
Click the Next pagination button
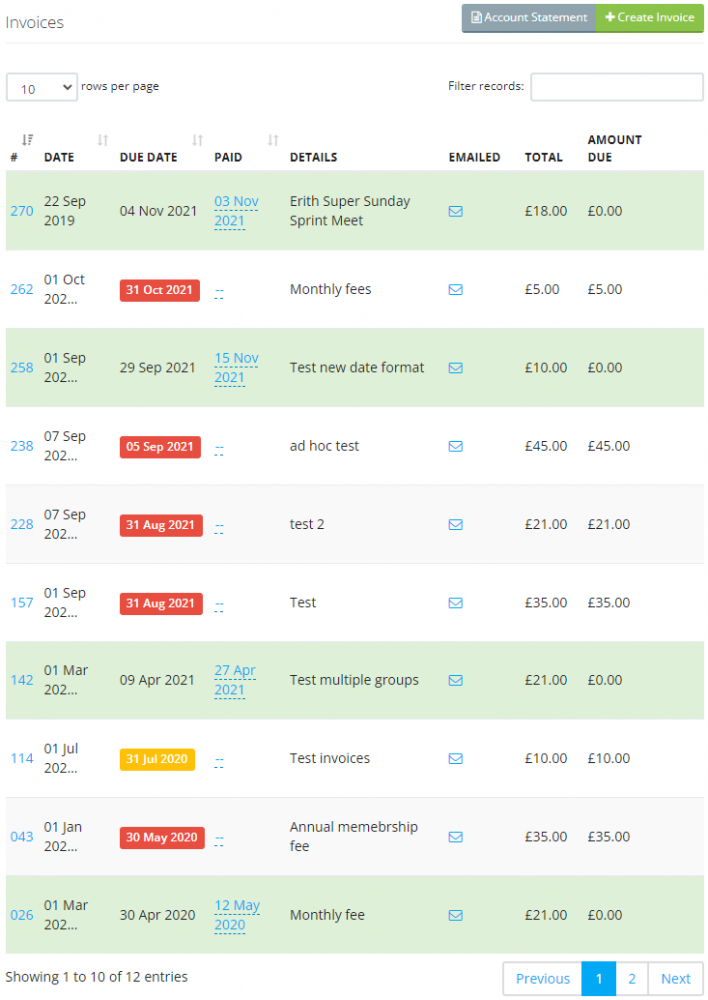675,979
